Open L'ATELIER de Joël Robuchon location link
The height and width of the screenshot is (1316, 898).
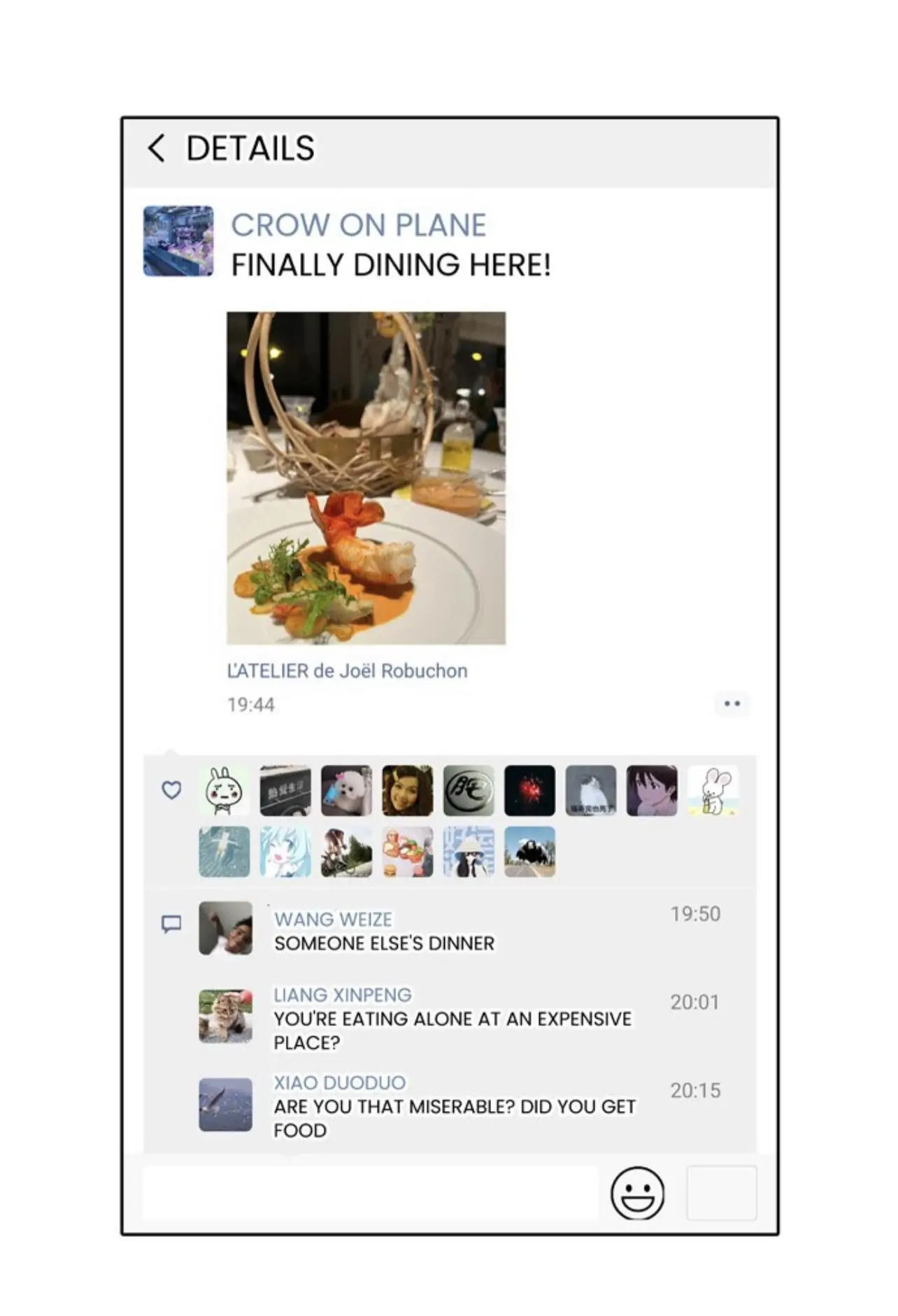pos(347,671)
